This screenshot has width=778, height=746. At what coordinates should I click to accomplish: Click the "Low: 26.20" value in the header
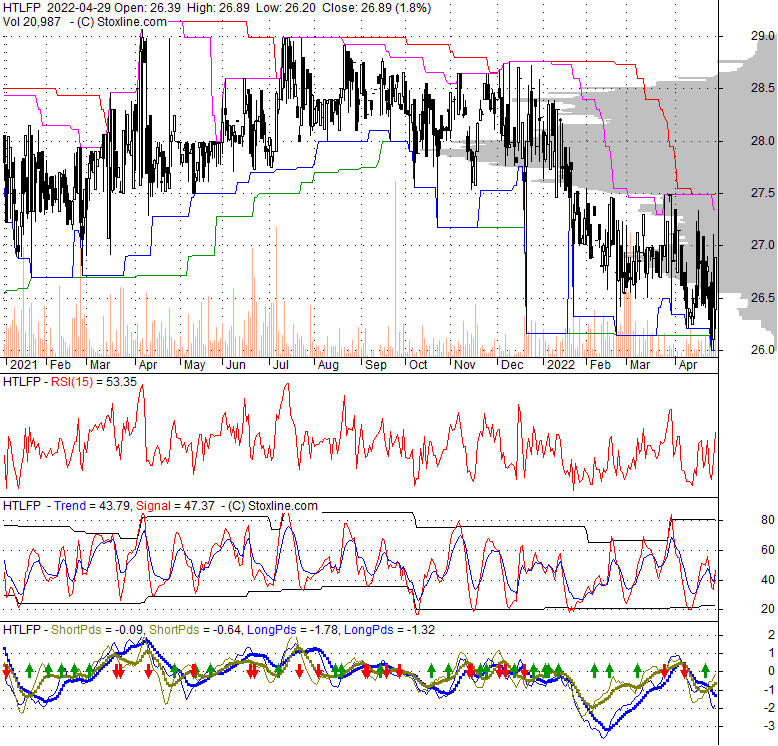[x=284, y=8]
